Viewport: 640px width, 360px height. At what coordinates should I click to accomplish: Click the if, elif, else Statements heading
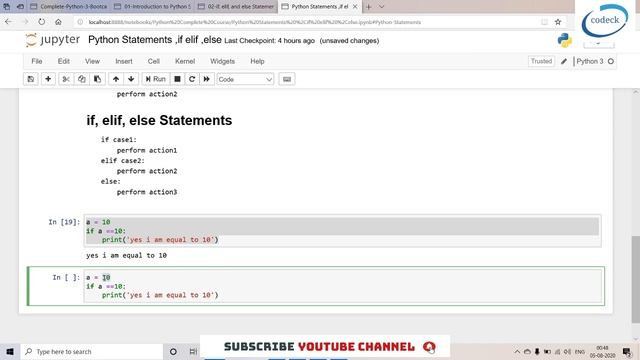pyautogui.click(x=159, y=120)
